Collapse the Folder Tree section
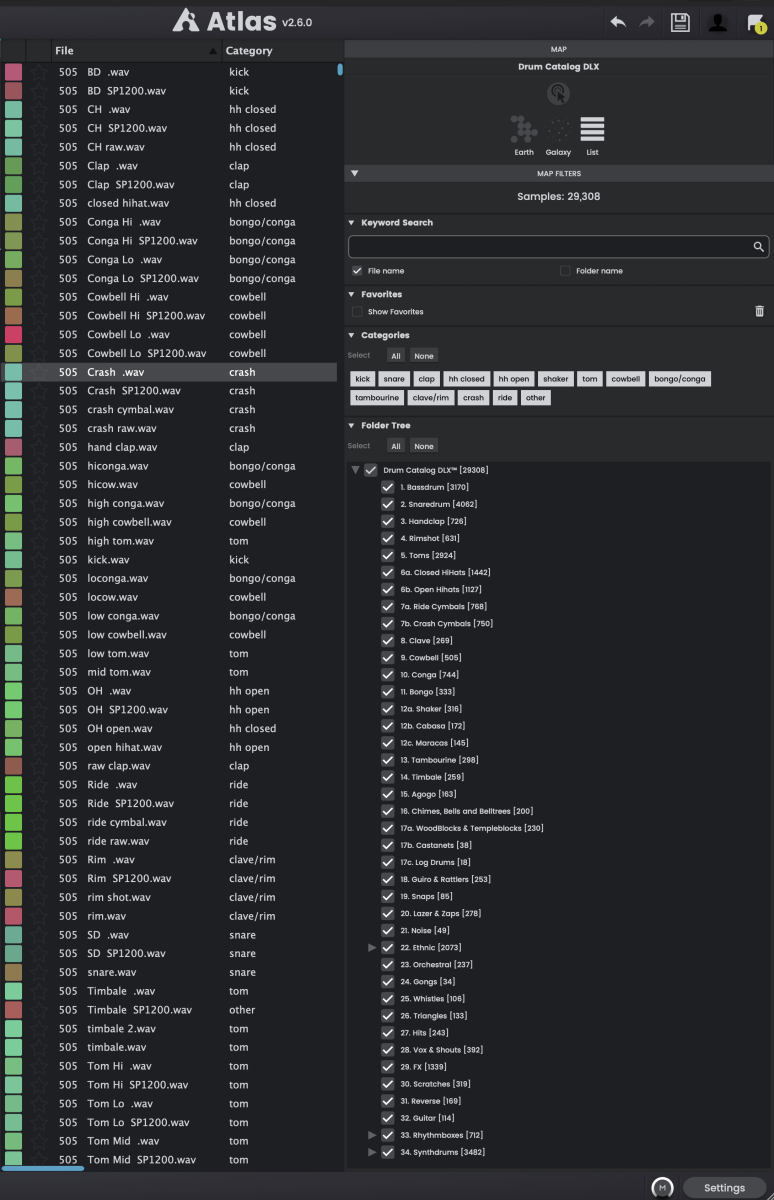This screenshot has width=774, height=1200. tap(351, 426)
